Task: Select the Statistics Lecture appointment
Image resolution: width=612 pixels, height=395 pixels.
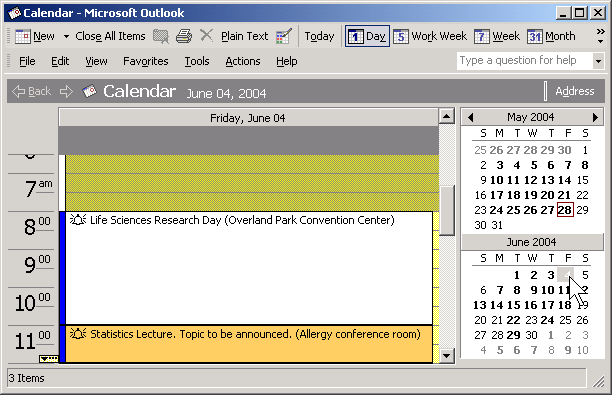Action: [x=249, y=344]
